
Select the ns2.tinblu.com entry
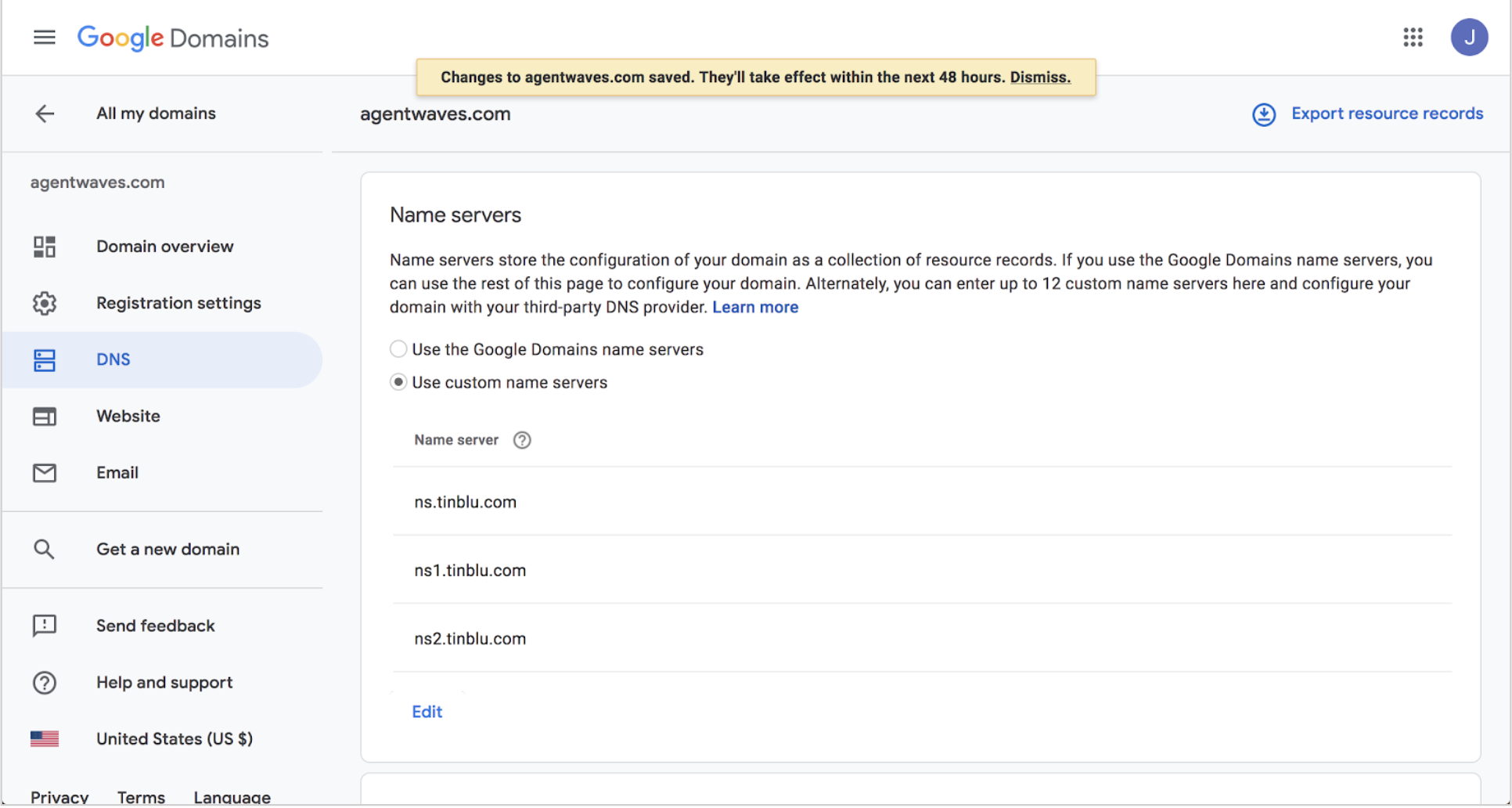[x=470, y=638]
